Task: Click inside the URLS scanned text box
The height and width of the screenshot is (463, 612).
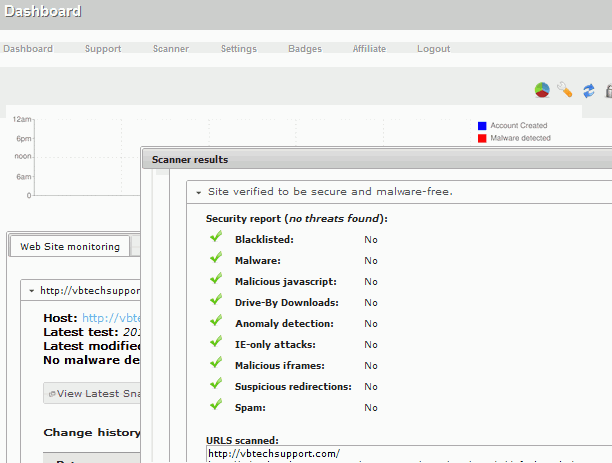Action: tap(400, 454)
